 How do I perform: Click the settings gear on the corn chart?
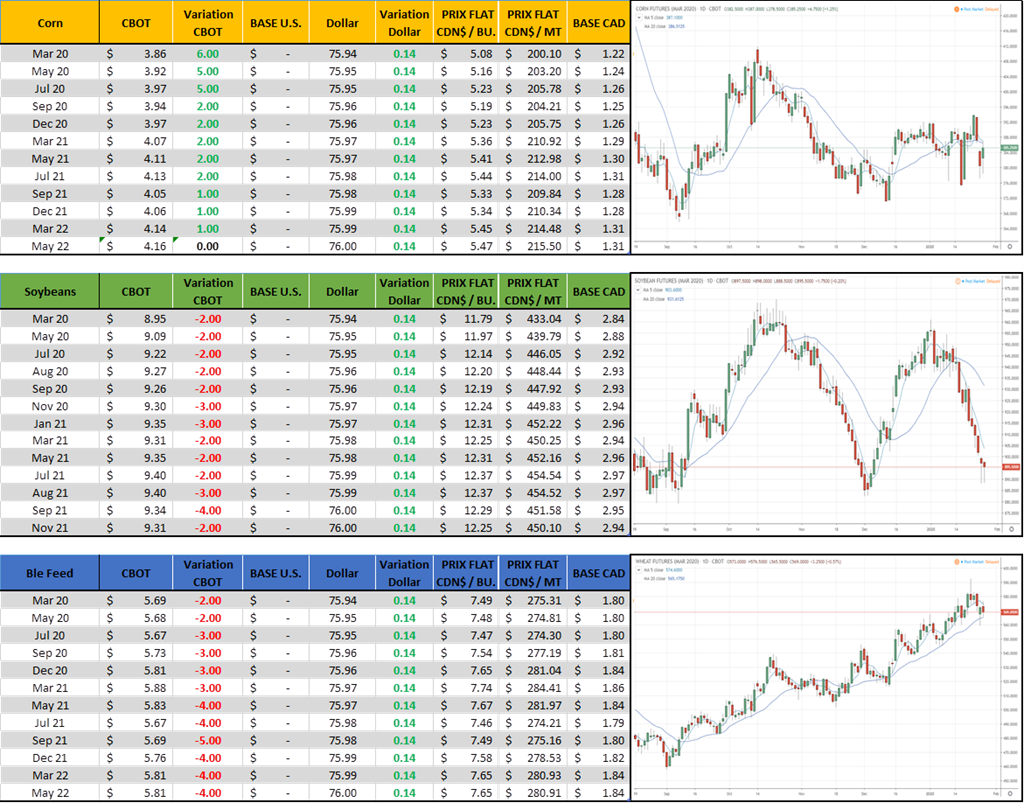coord(1010,246)
